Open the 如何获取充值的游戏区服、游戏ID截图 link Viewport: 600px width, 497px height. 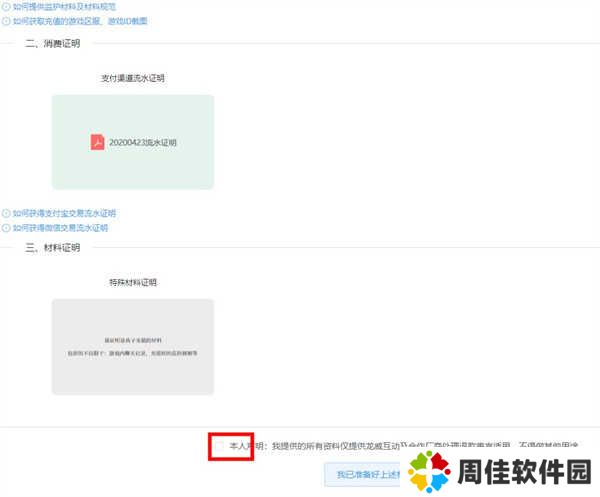80,20
